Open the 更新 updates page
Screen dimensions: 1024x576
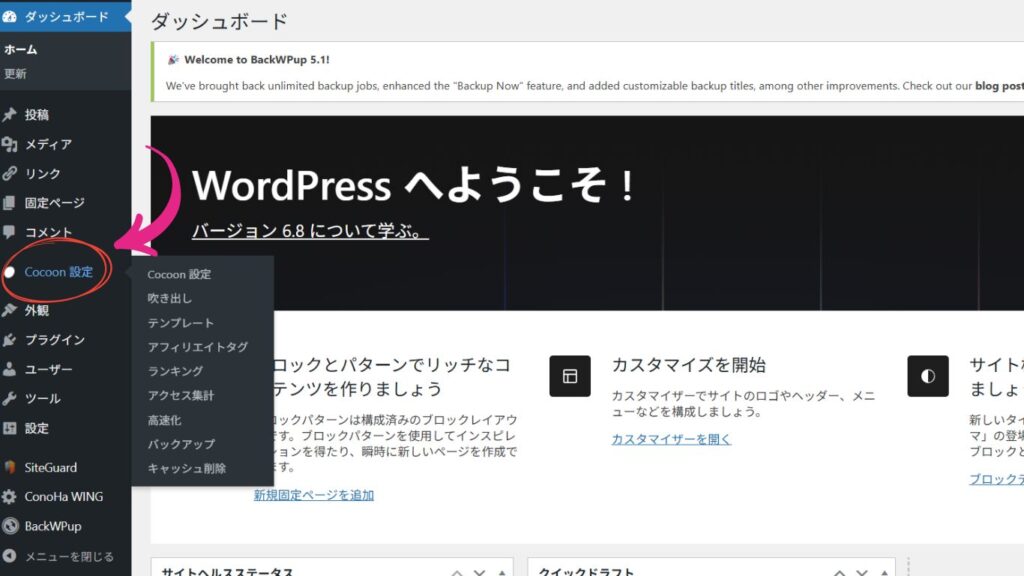(15, 74)
